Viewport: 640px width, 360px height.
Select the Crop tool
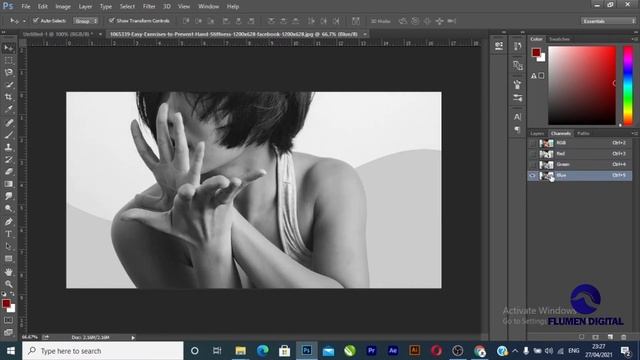pyautogui.click(x=8, y=97)
